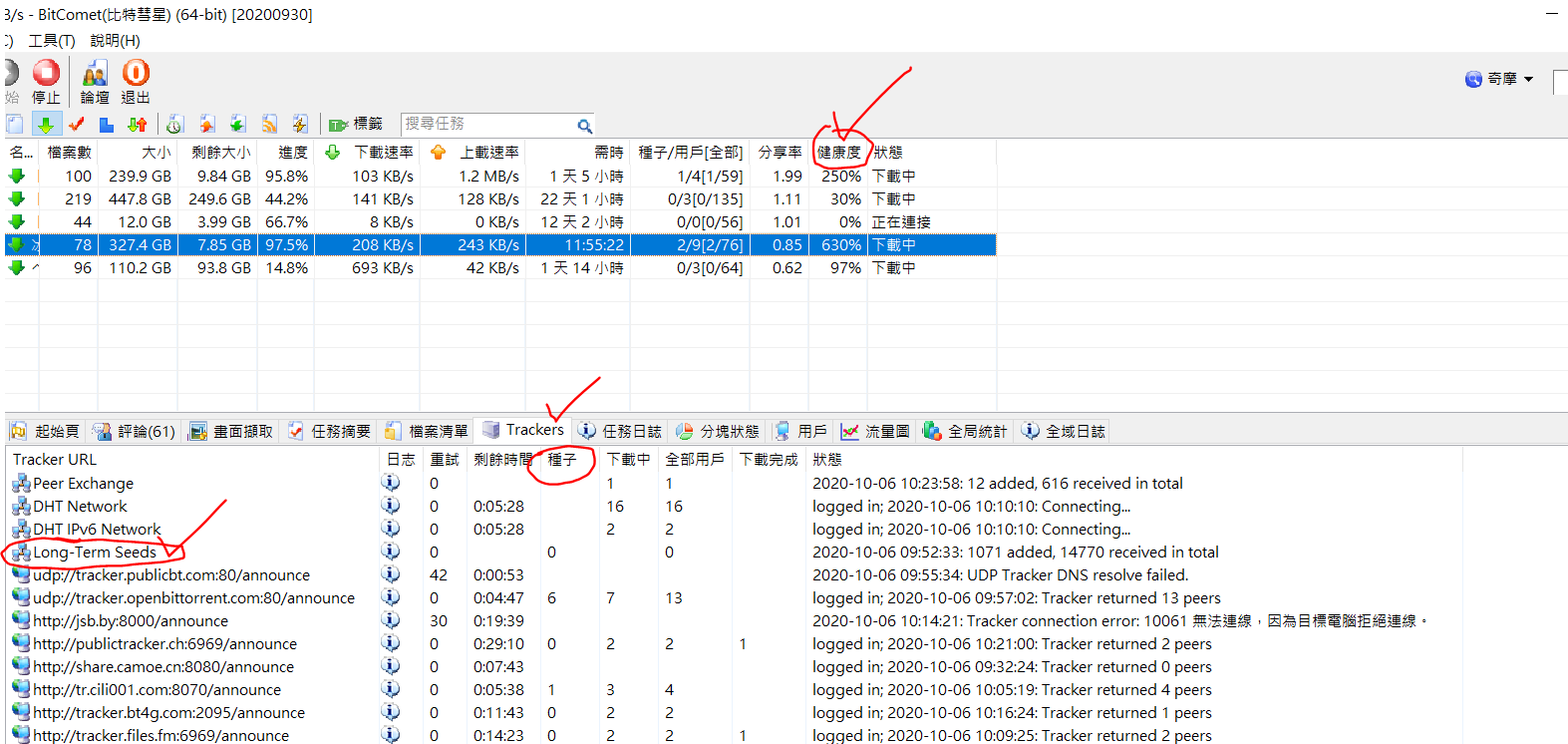Open the 工具(T) menu
This screenshot has width=1568, height=744.
tap(52, 40)
